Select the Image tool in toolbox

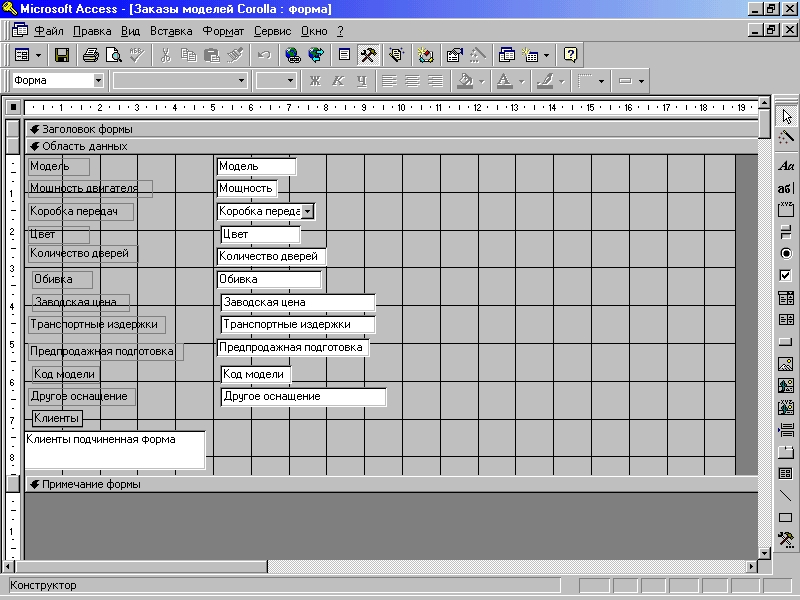786,364
